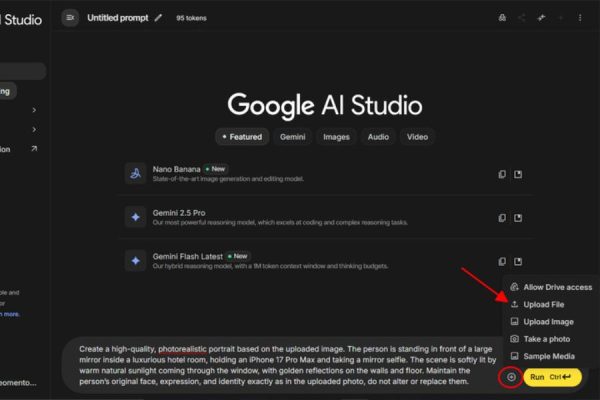Click the pencil icon to rename Untitled prompt
Viewport: 600px width, 400px height.
pos(158,18)
